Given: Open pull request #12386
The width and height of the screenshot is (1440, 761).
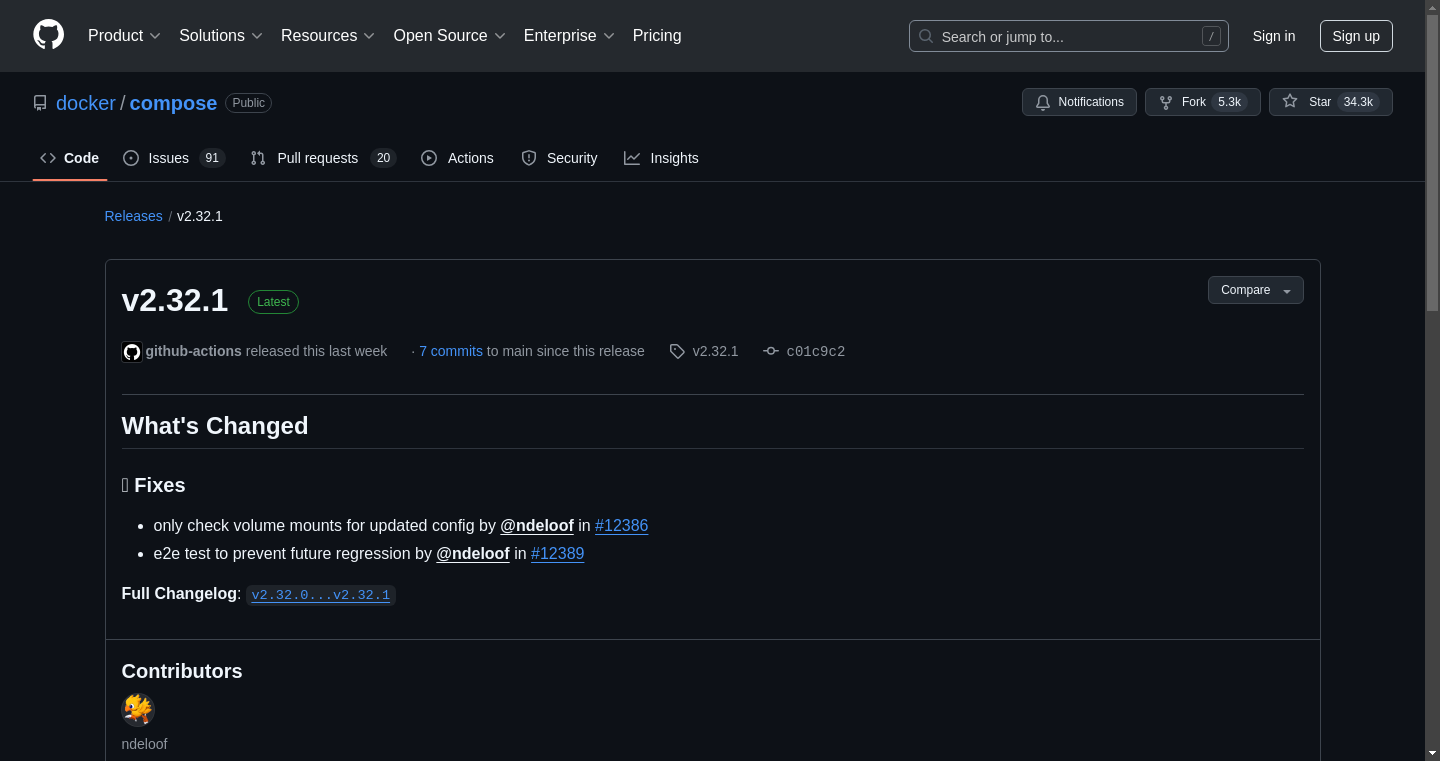Looking at the screenshot, I should click(x=622, y=525).
